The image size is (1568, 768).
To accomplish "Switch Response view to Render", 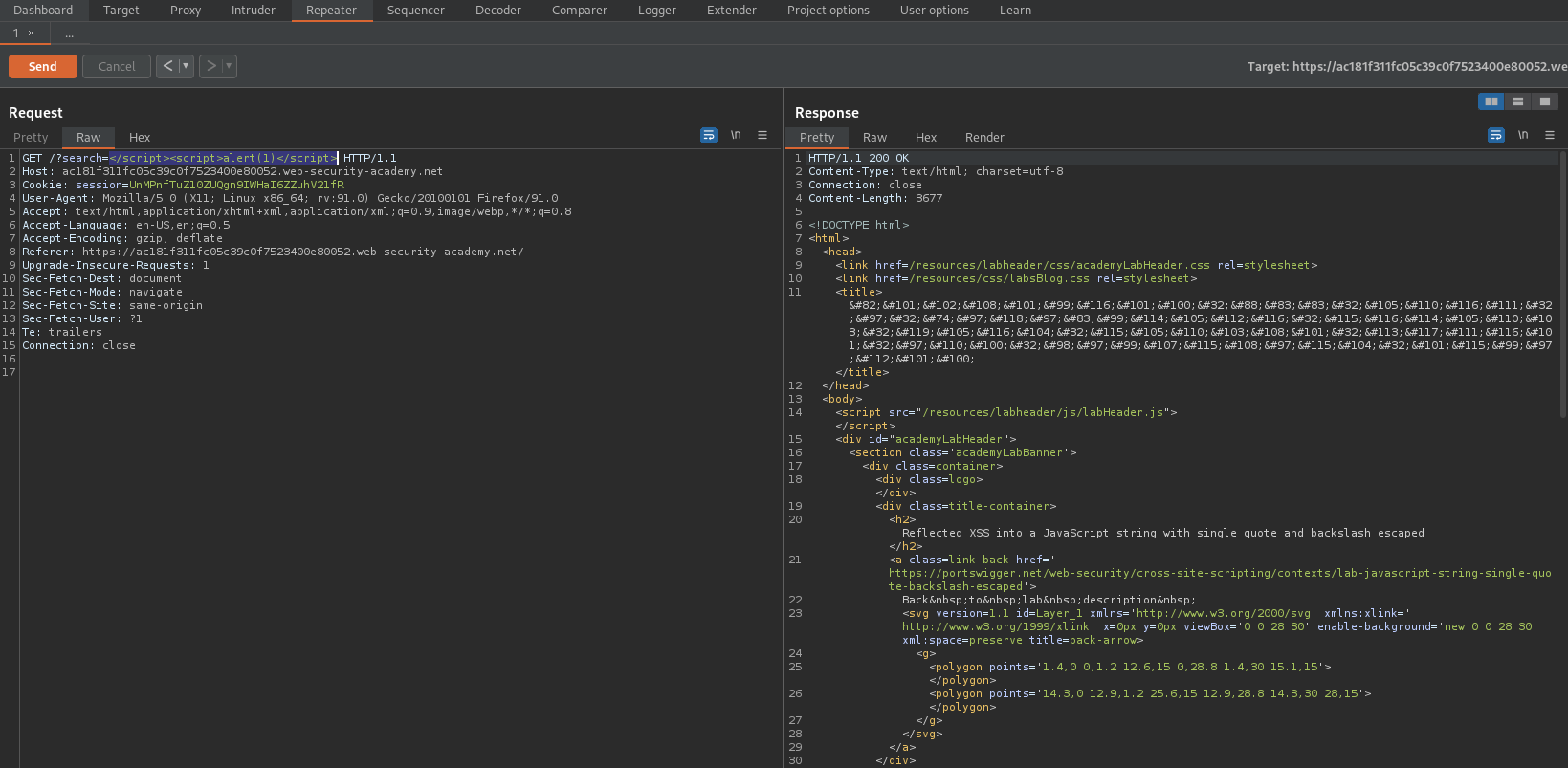I will [984, 138].
